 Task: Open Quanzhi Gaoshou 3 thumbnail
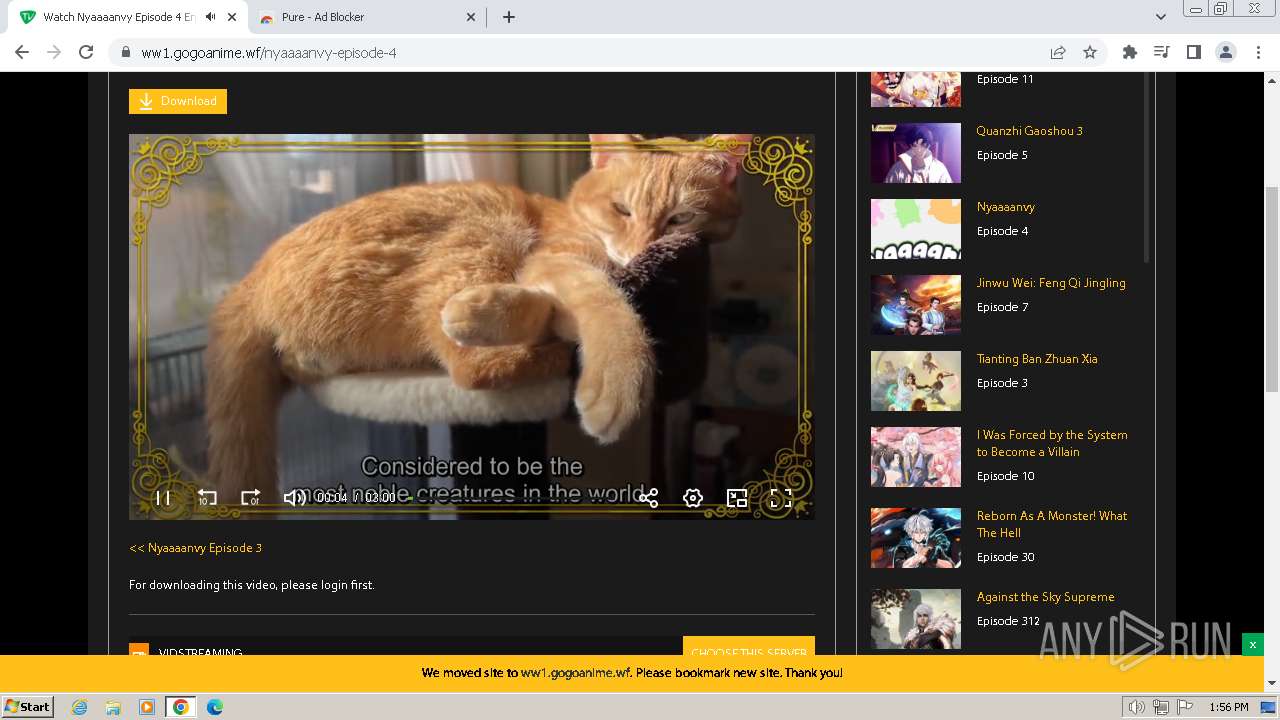click(916, 153)
